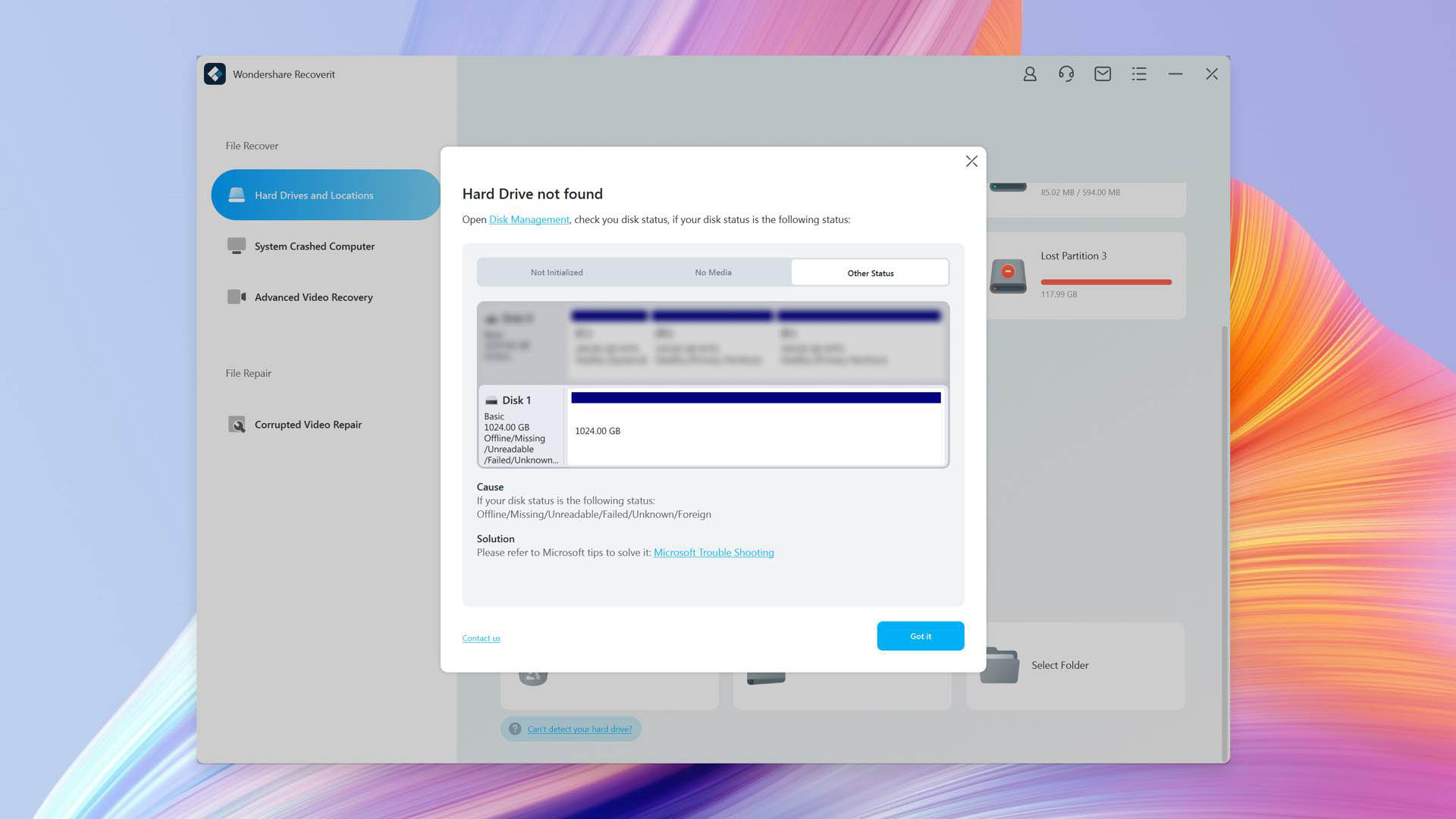
Task: Close the Hard Drive not found dialog
Action: (x=971, y=161)
